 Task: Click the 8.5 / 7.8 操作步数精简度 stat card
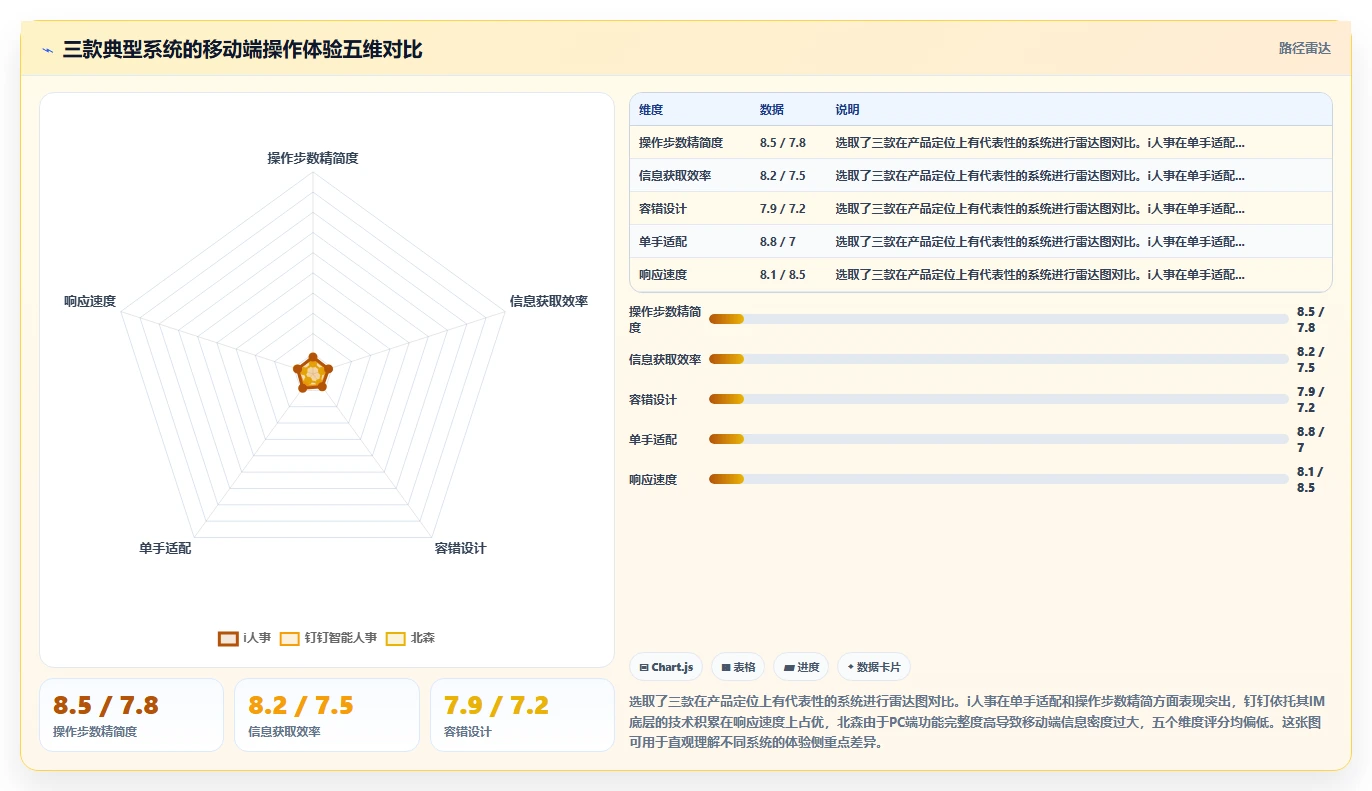[131, 715]
